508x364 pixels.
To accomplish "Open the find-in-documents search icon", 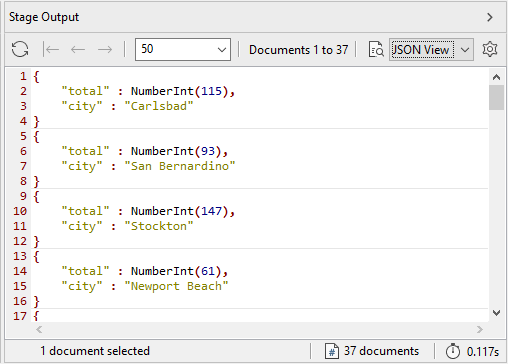I will pyautogui.click(x=376, y=50).
